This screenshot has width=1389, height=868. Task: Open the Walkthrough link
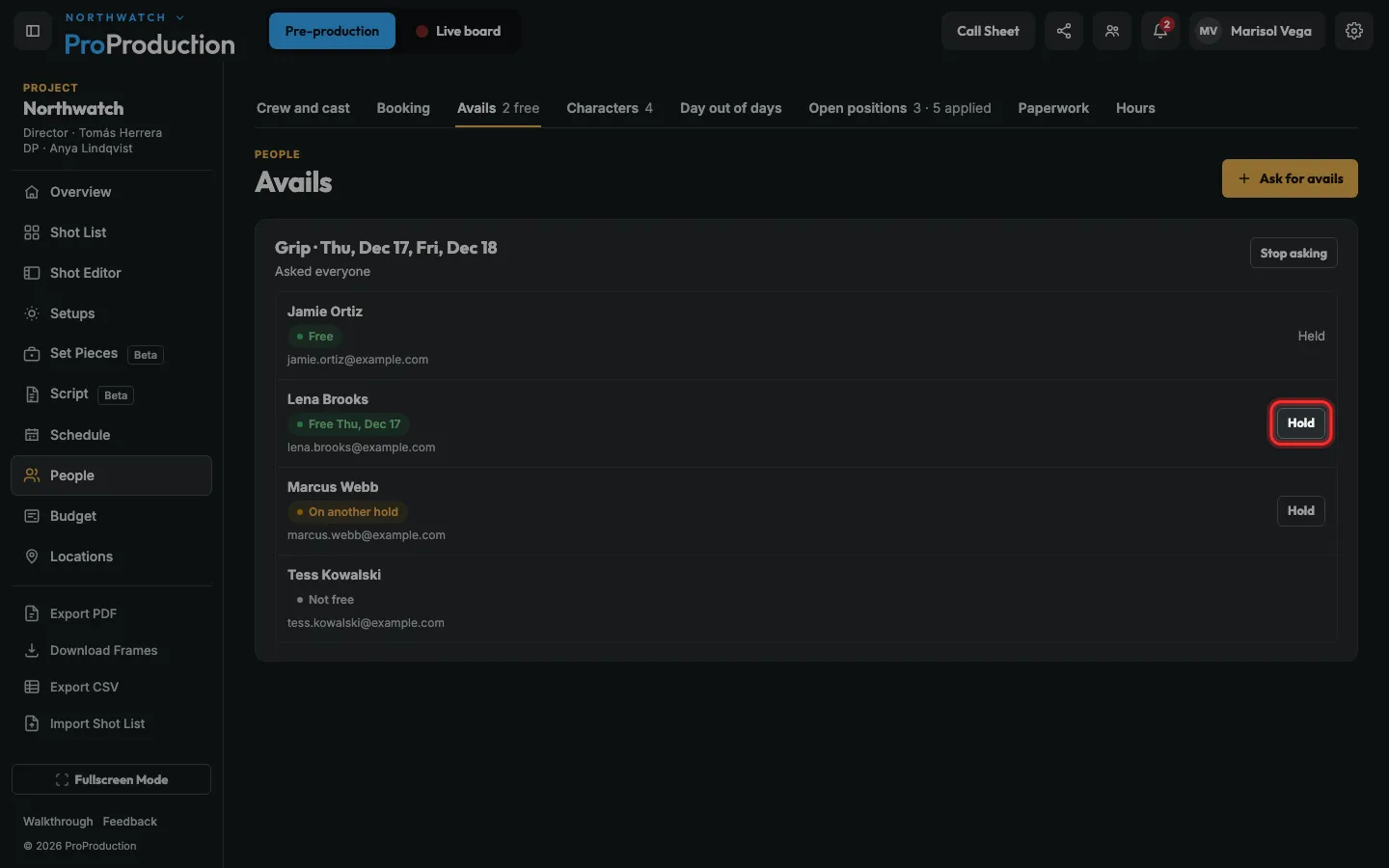pyautogui.click(x=58, y=822)
